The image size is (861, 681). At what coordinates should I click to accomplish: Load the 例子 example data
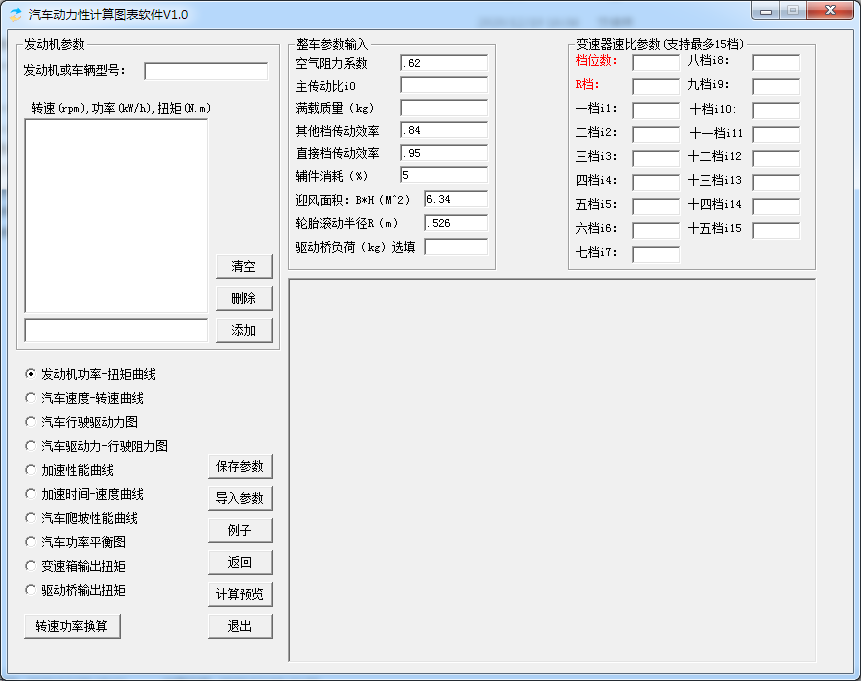coord(240,530)
